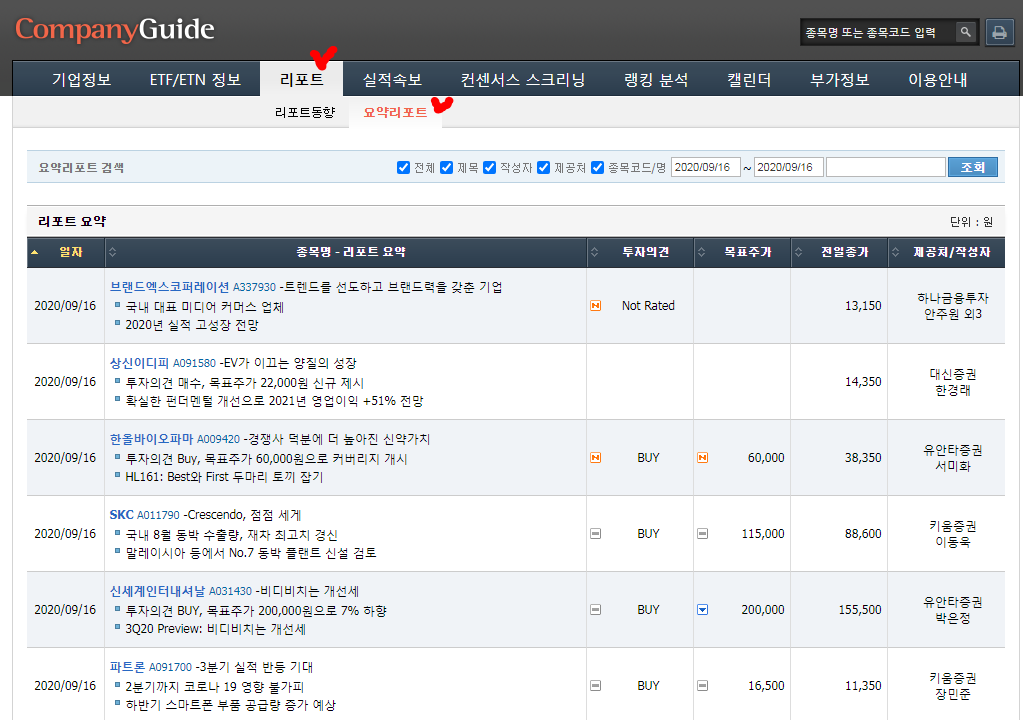Image resolution: width=1023 pixels, height=720 pixels.
Task: Open SKC stock link
Action: pos(121,515)
